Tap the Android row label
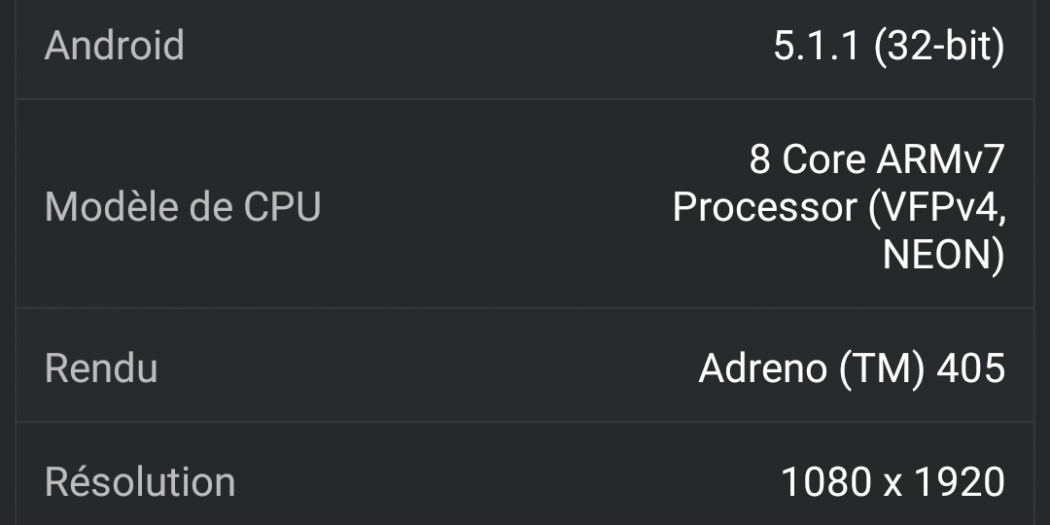The width and height of the screenshot is (1050, 525). point(114,46)
